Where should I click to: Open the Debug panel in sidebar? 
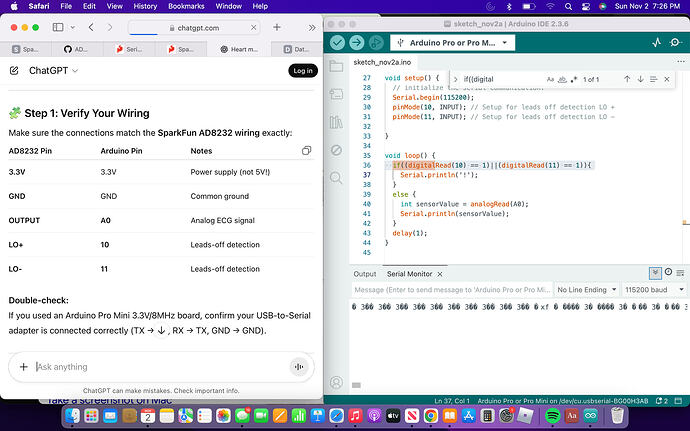click(334, 151)
